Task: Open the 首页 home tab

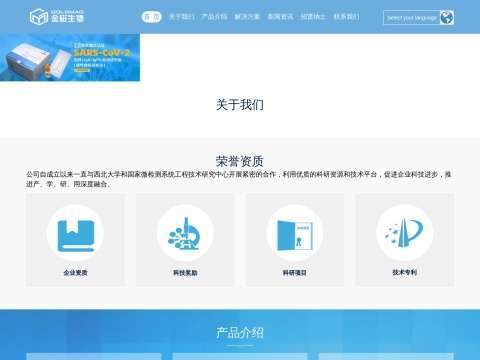Action: [151, 17]
